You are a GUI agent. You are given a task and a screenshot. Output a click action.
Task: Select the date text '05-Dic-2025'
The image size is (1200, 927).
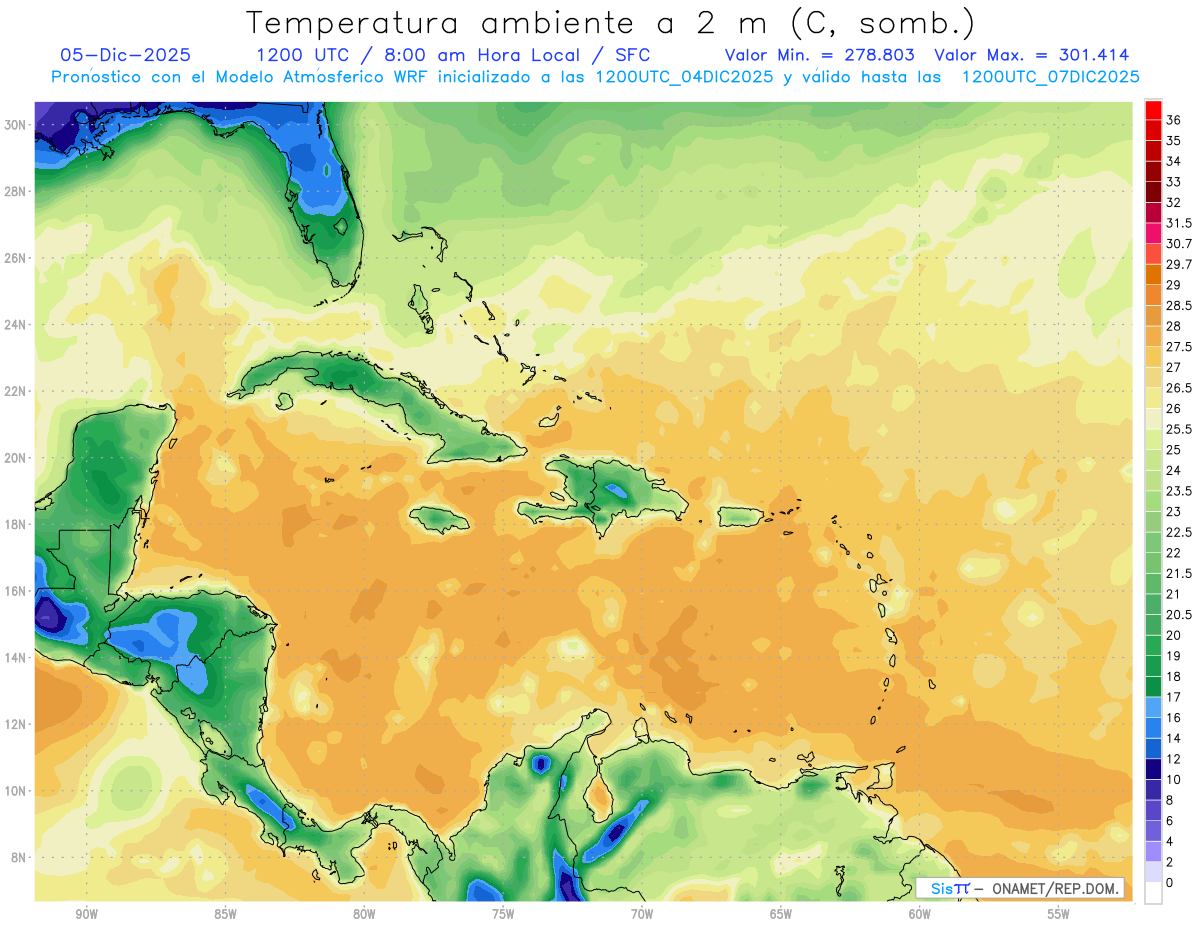pyautogui.click(x=125, y=55)
